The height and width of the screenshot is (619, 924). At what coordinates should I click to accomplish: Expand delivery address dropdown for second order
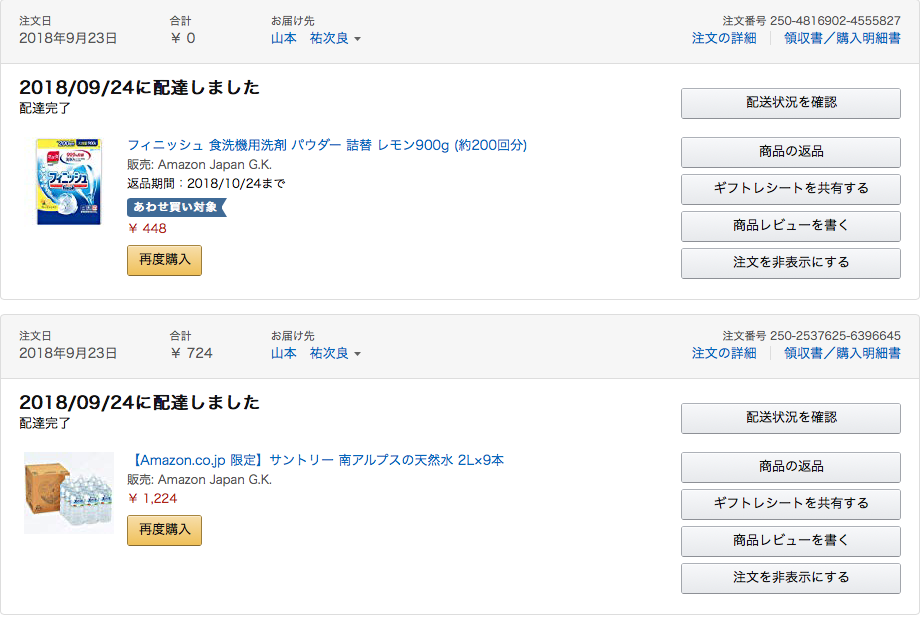[316, 353]
